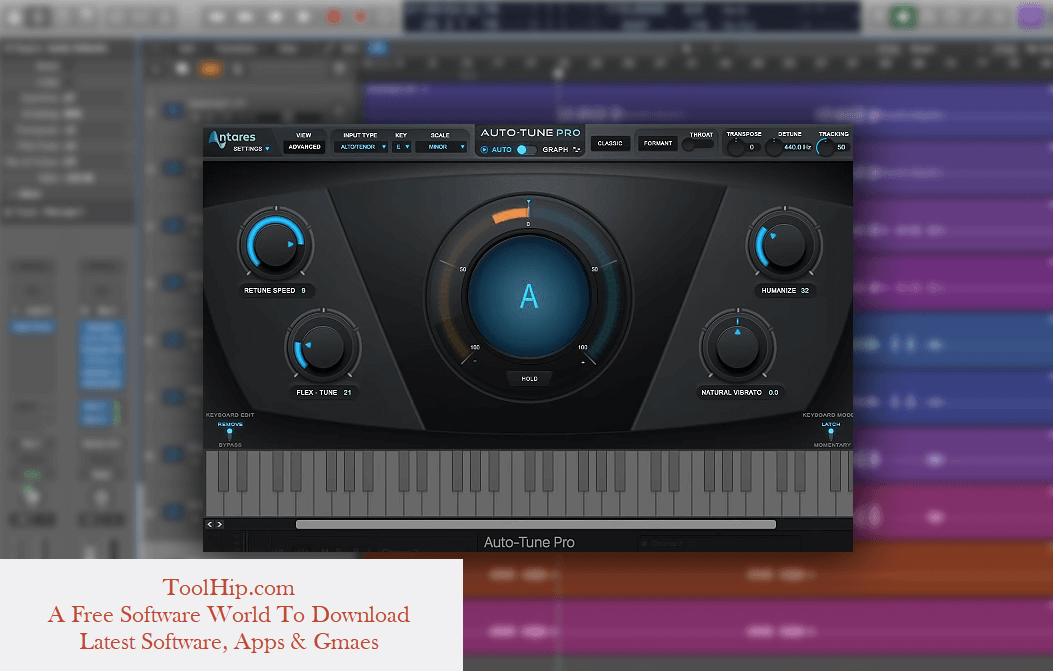Click the Humanize label
The width and height of the screenshot is (1053, 671).
(x=778, y=290)
